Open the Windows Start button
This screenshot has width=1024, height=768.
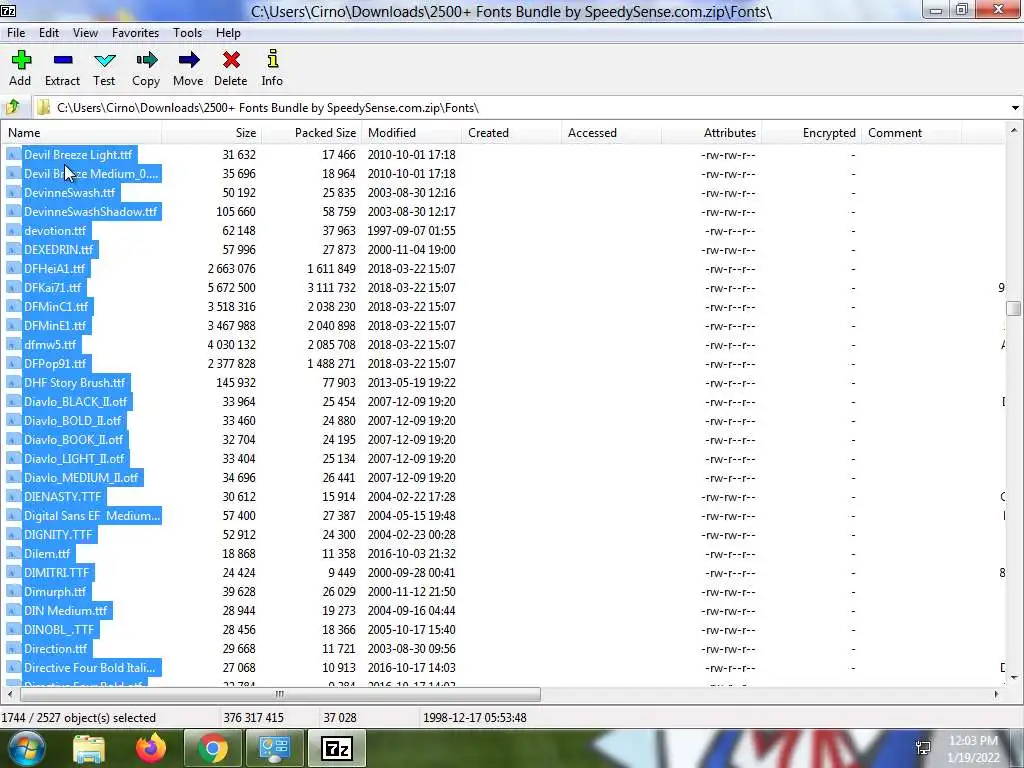[26, 748]
